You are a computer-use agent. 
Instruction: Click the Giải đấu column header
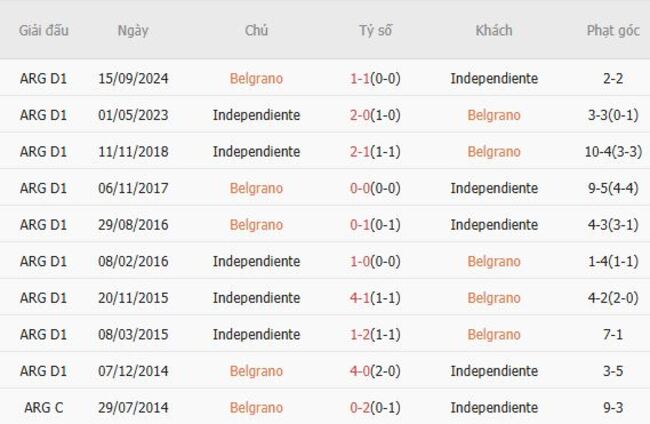click(x=43, y=30)
